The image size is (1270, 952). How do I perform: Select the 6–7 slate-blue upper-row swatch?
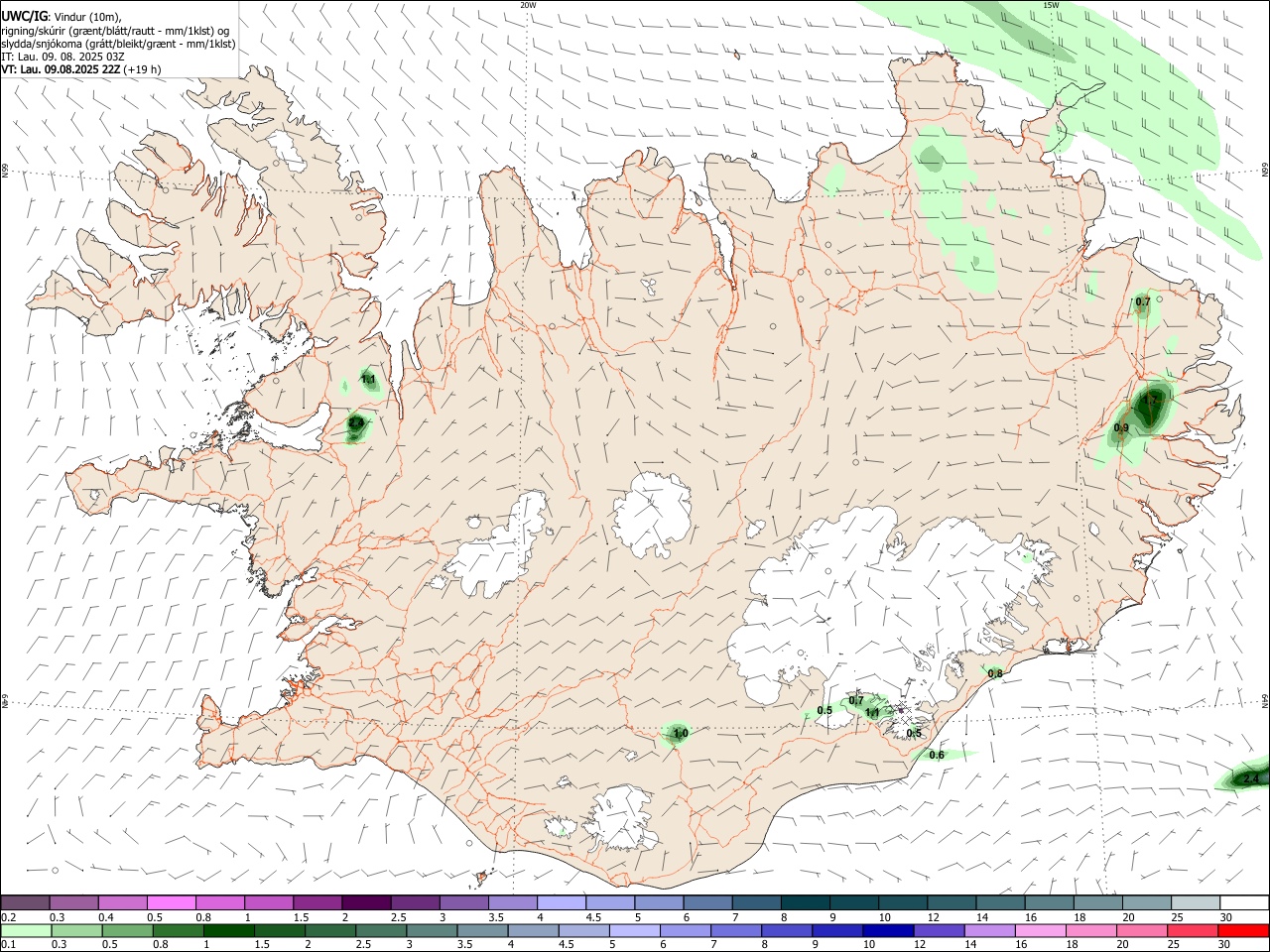coord(706,903)
